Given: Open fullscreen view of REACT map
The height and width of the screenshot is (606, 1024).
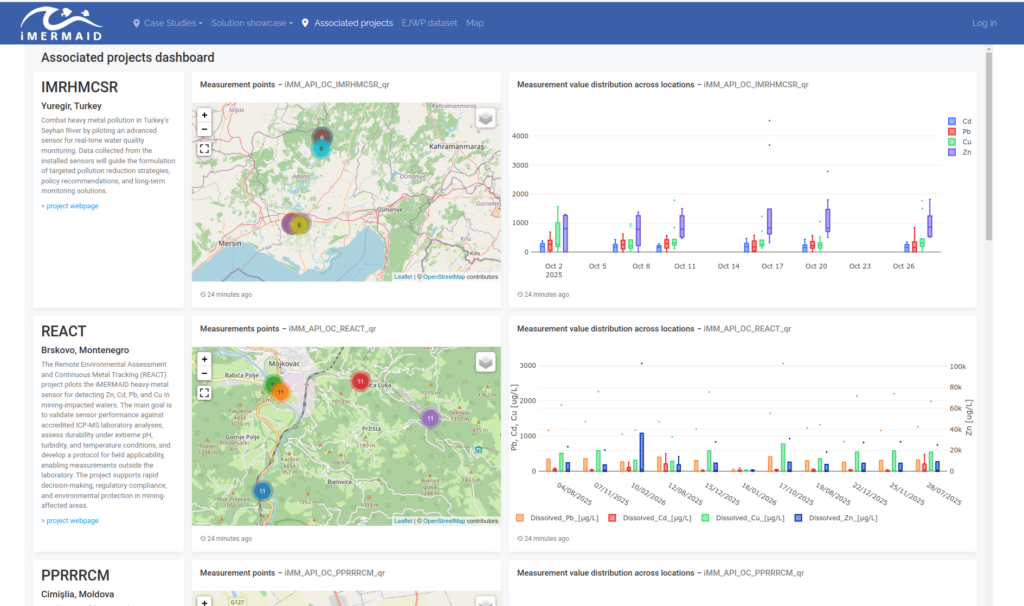Looking at the screenshot, I should coord(204,393).
